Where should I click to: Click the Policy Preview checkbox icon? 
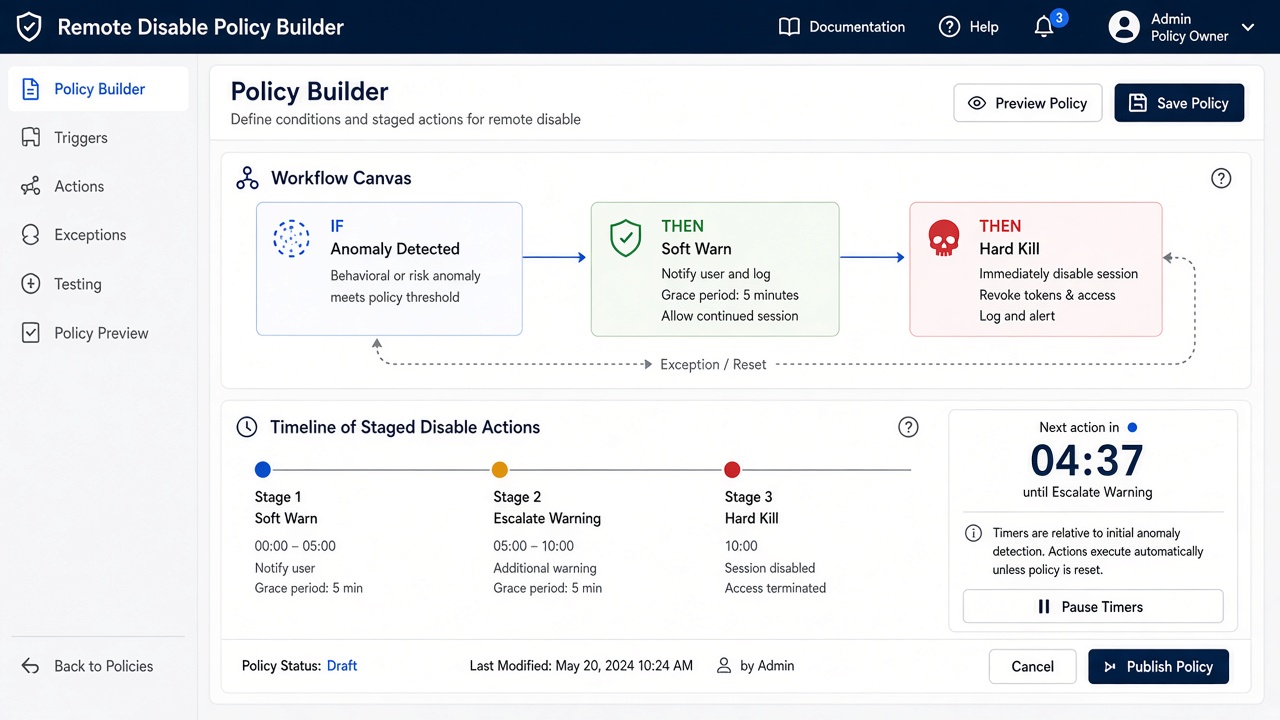(31, 333)
